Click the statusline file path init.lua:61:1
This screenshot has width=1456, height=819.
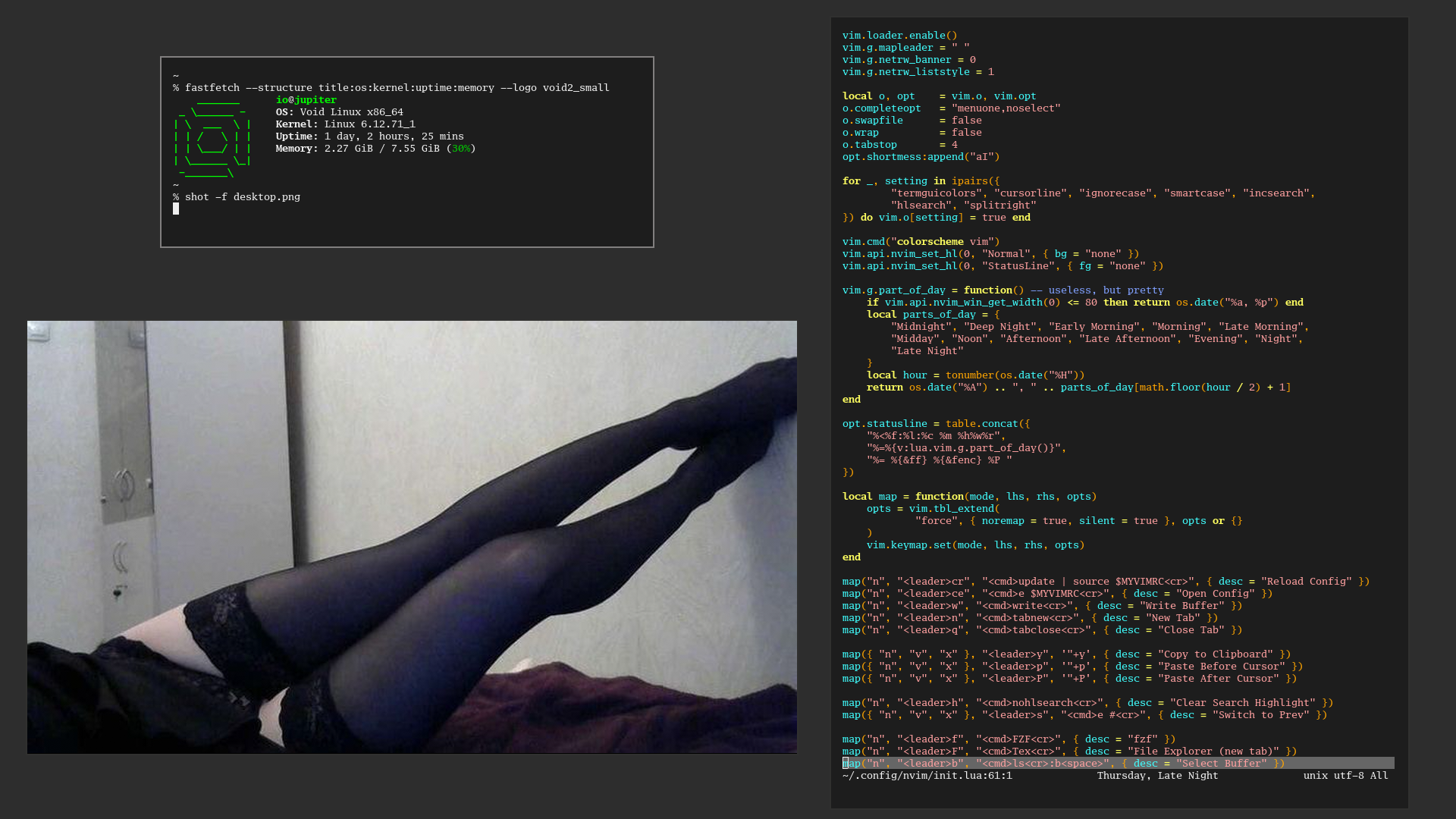coord(927,776)
